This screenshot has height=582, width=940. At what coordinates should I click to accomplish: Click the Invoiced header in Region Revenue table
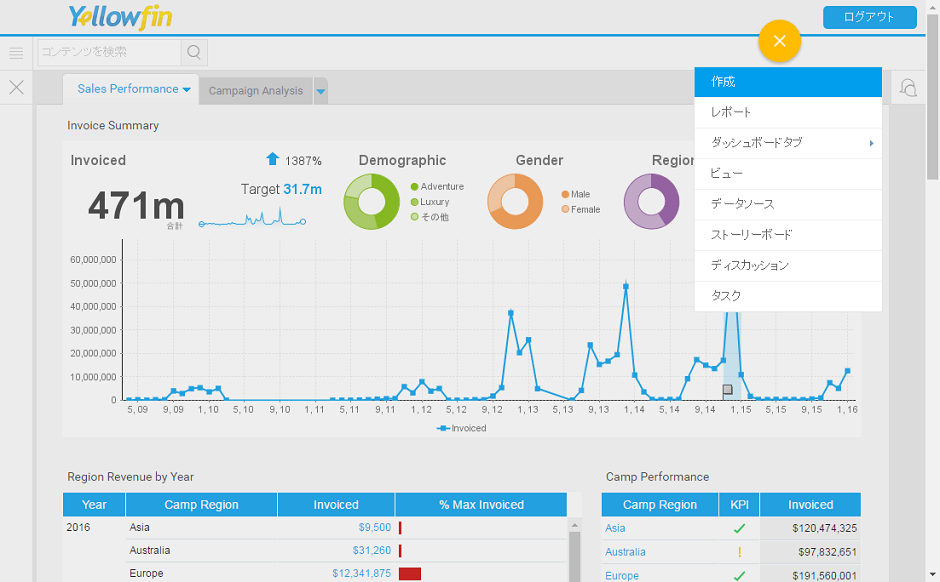coord(336,505)
